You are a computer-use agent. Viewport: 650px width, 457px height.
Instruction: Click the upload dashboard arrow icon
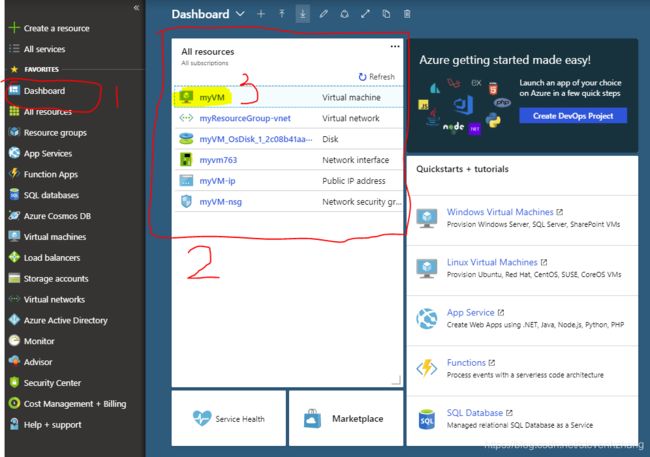tap(282, 14)
